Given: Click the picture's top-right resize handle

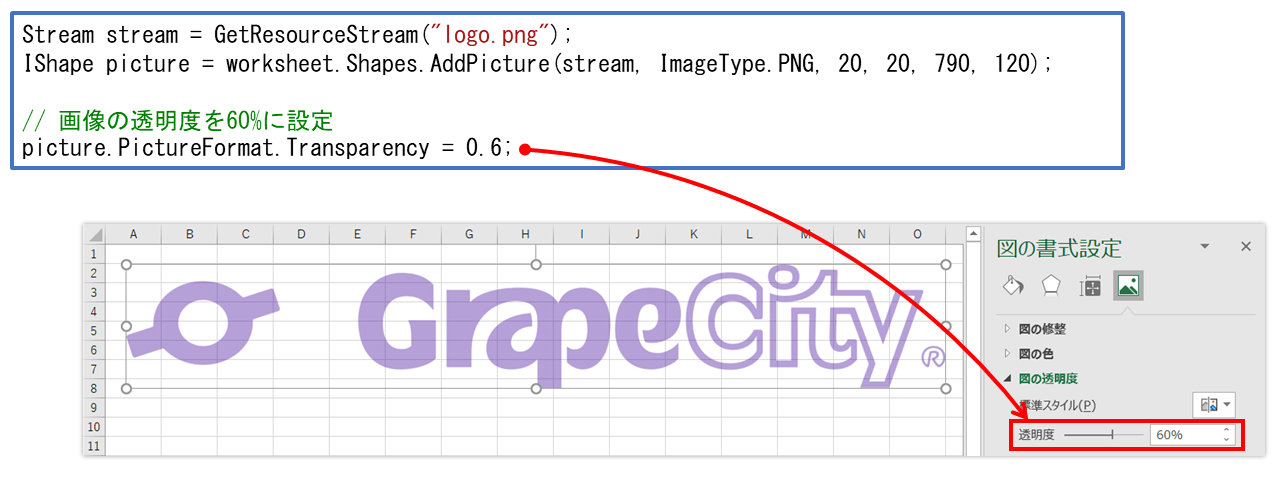Looking at the screenshot, I should [946, 264].
